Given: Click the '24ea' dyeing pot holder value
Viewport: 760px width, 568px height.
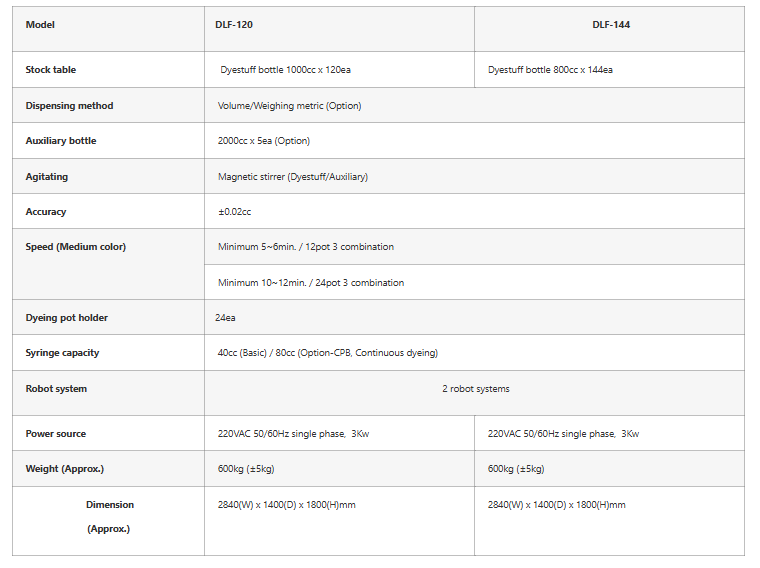Looking at the screenshot, I should click(x=225, y=318).
